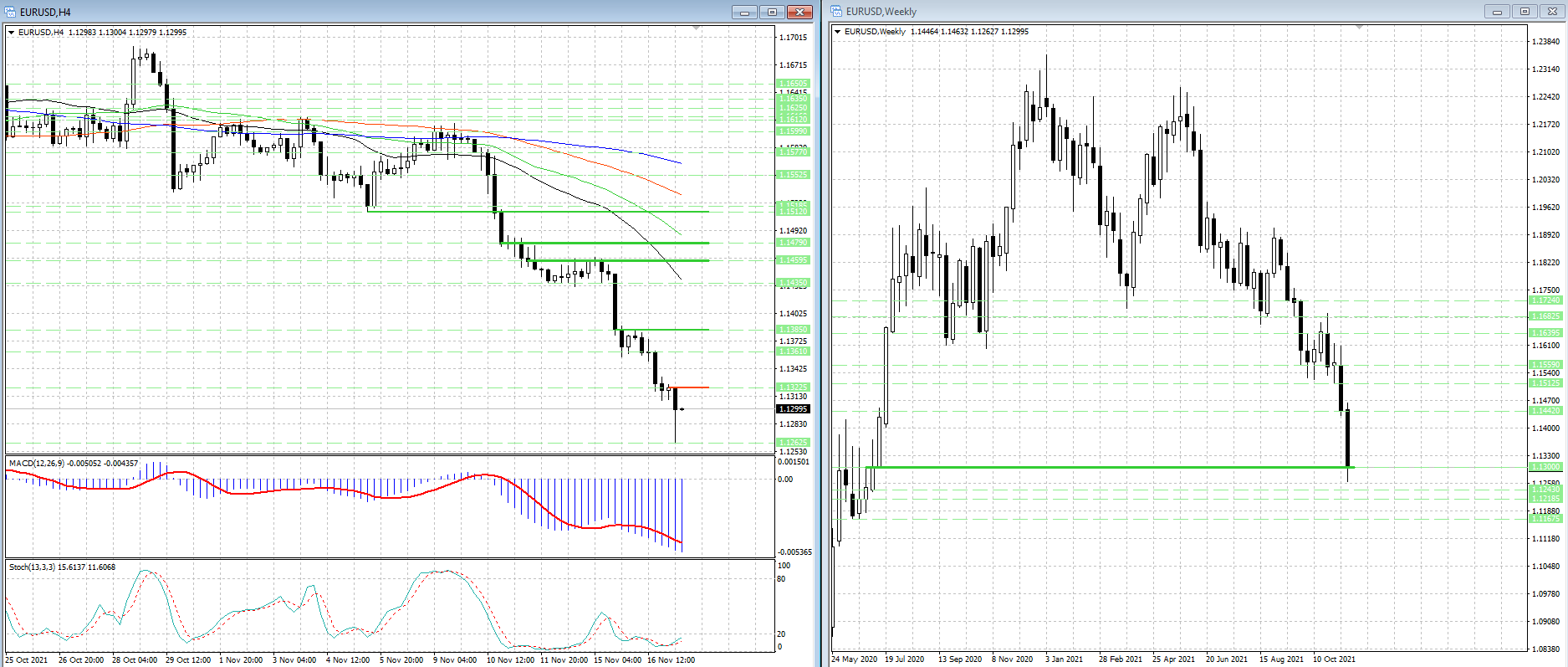The width and height of the screenshot is (1568, 667).
Task: Click the 1 Nov 20:00 date label
Action: pos(241,660)
